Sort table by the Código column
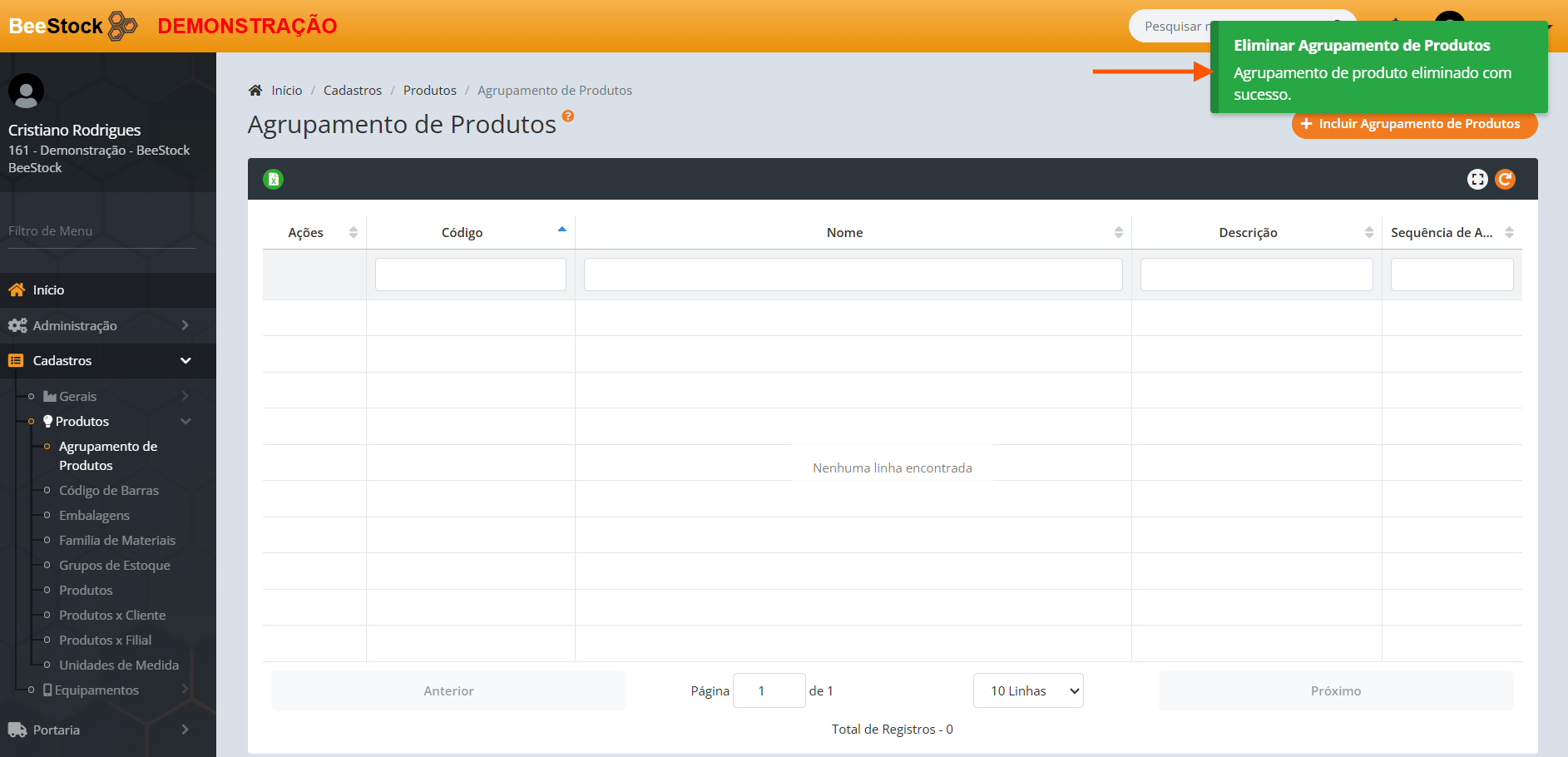The height and width of the screenshot is (757, 1568). click(462, 232)
